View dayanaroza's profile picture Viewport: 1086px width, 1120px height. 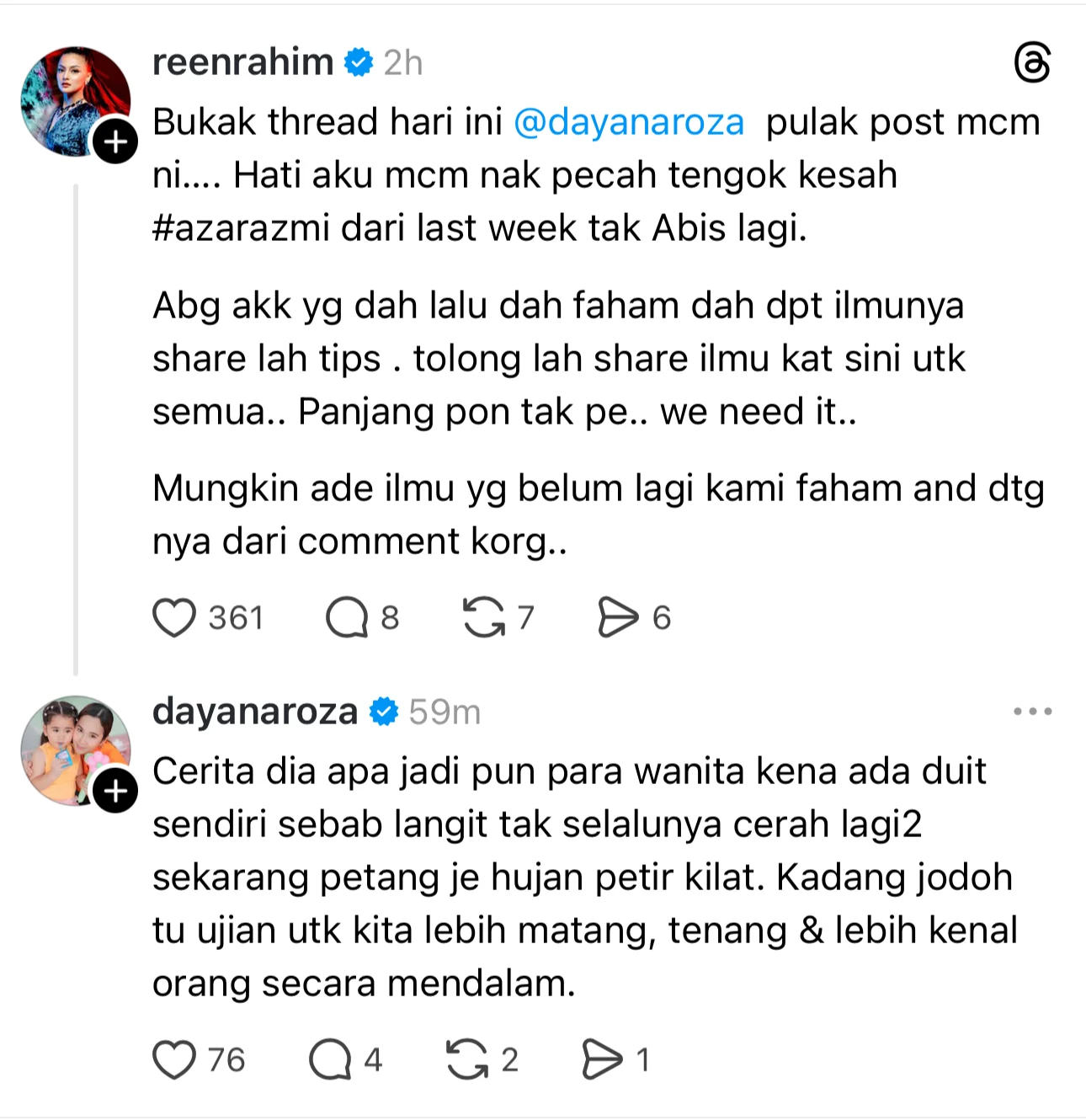coord(75,750)
